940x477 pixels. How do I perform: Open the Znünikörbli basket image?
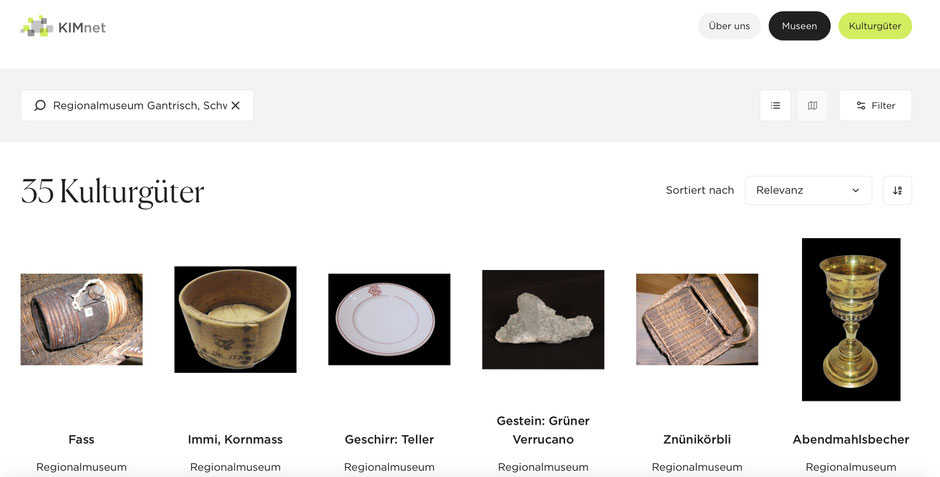[x=697, y=319]
